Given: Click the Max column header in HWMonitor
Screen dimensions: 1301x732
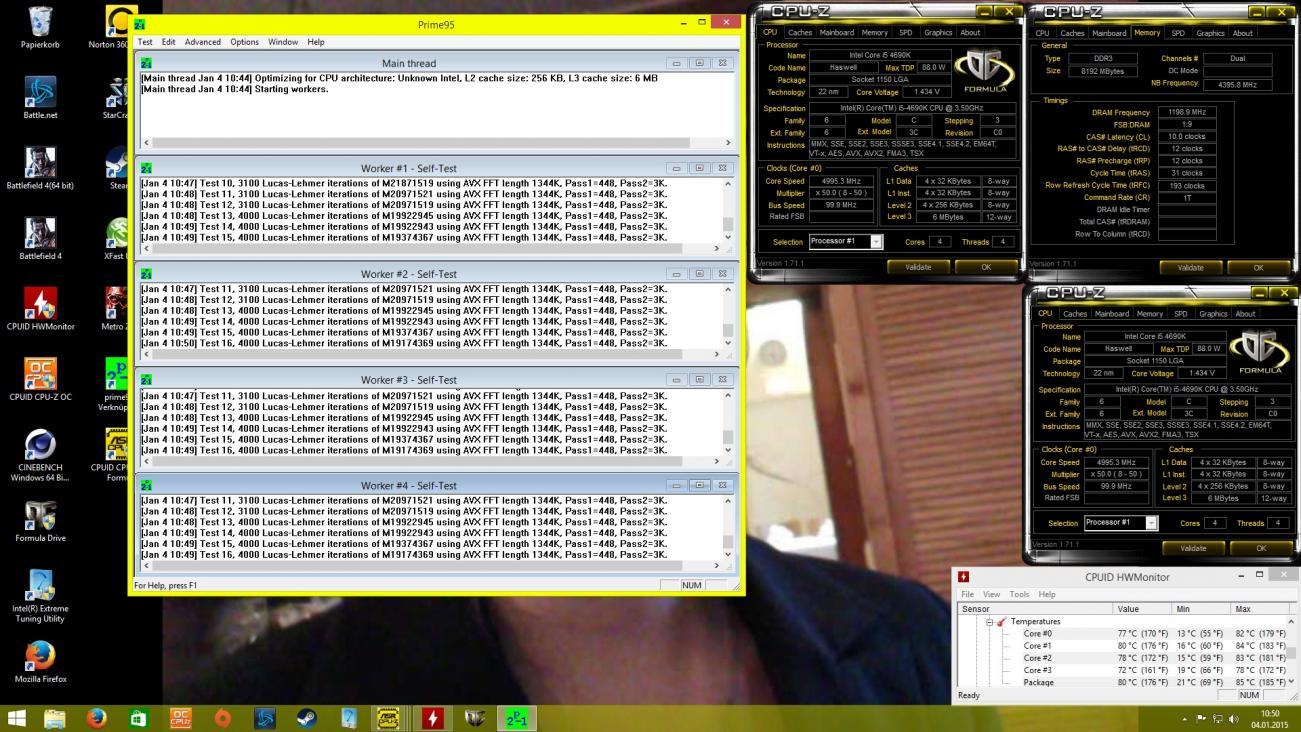Looking at the screenshot, I should click(x=1258, y=608).
